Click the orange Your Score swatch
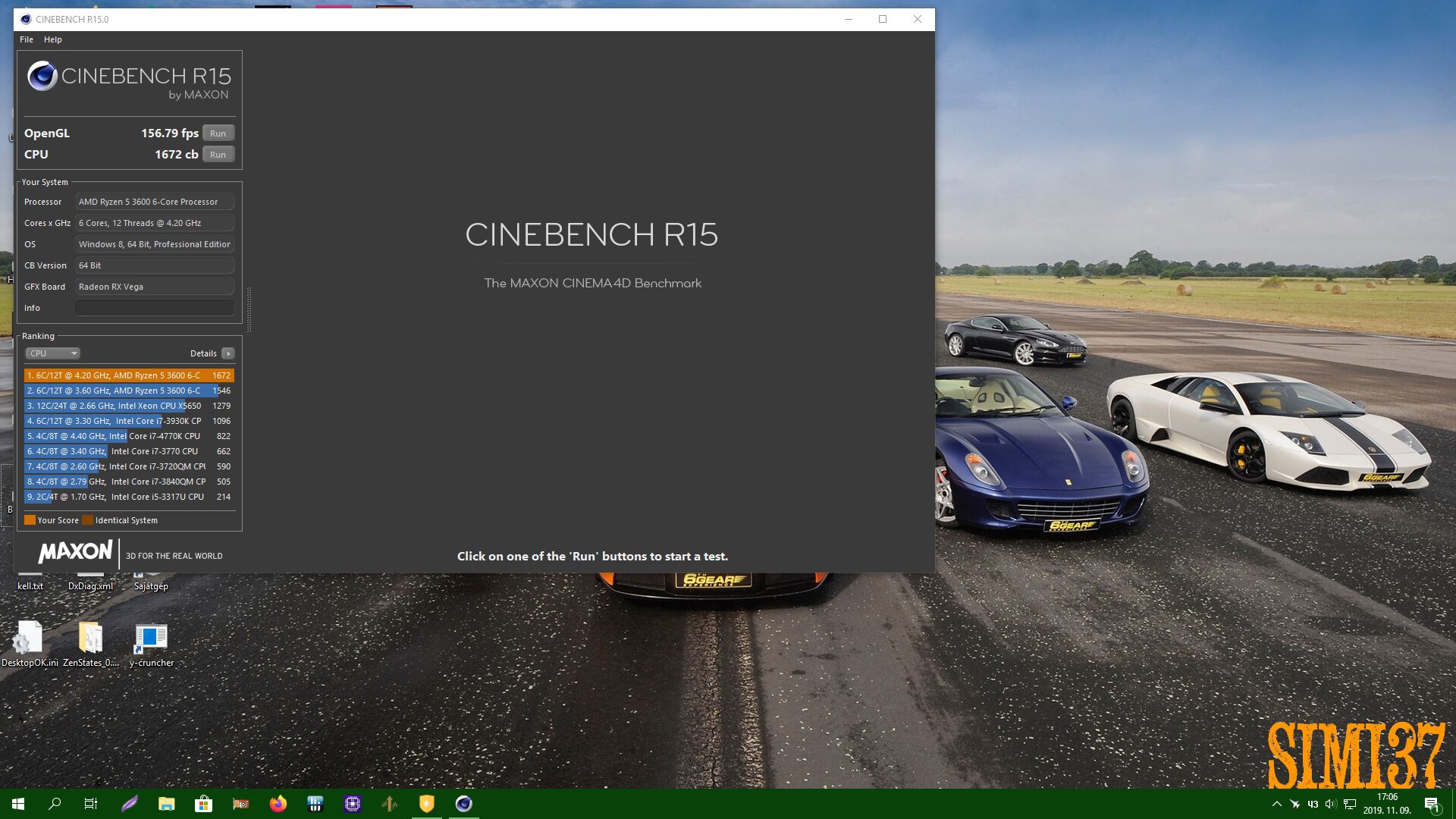Image resolution: width=1456 pixels, height=819 pixels. (30, 520)
